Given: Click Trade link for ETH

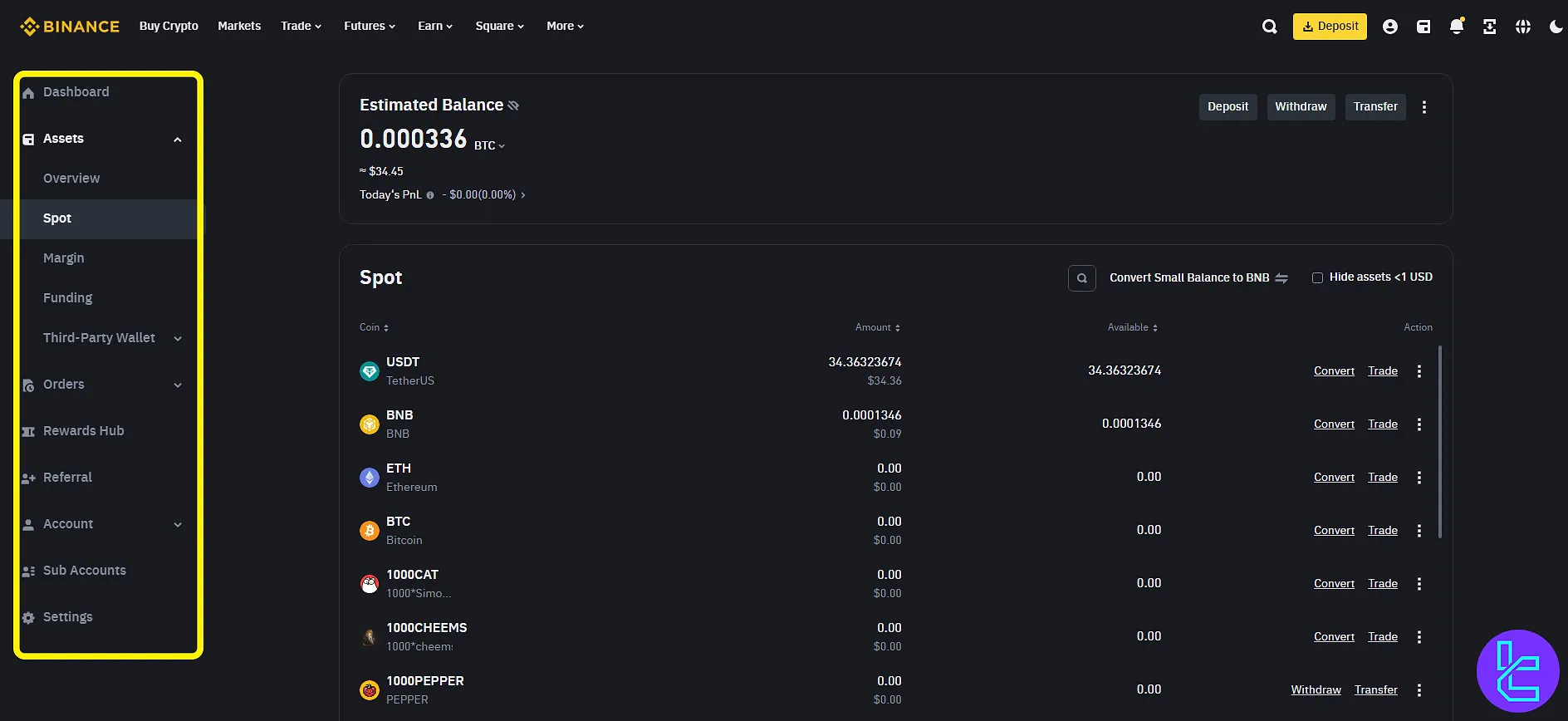Looking at the screenshot, I should click(1383, 478).
